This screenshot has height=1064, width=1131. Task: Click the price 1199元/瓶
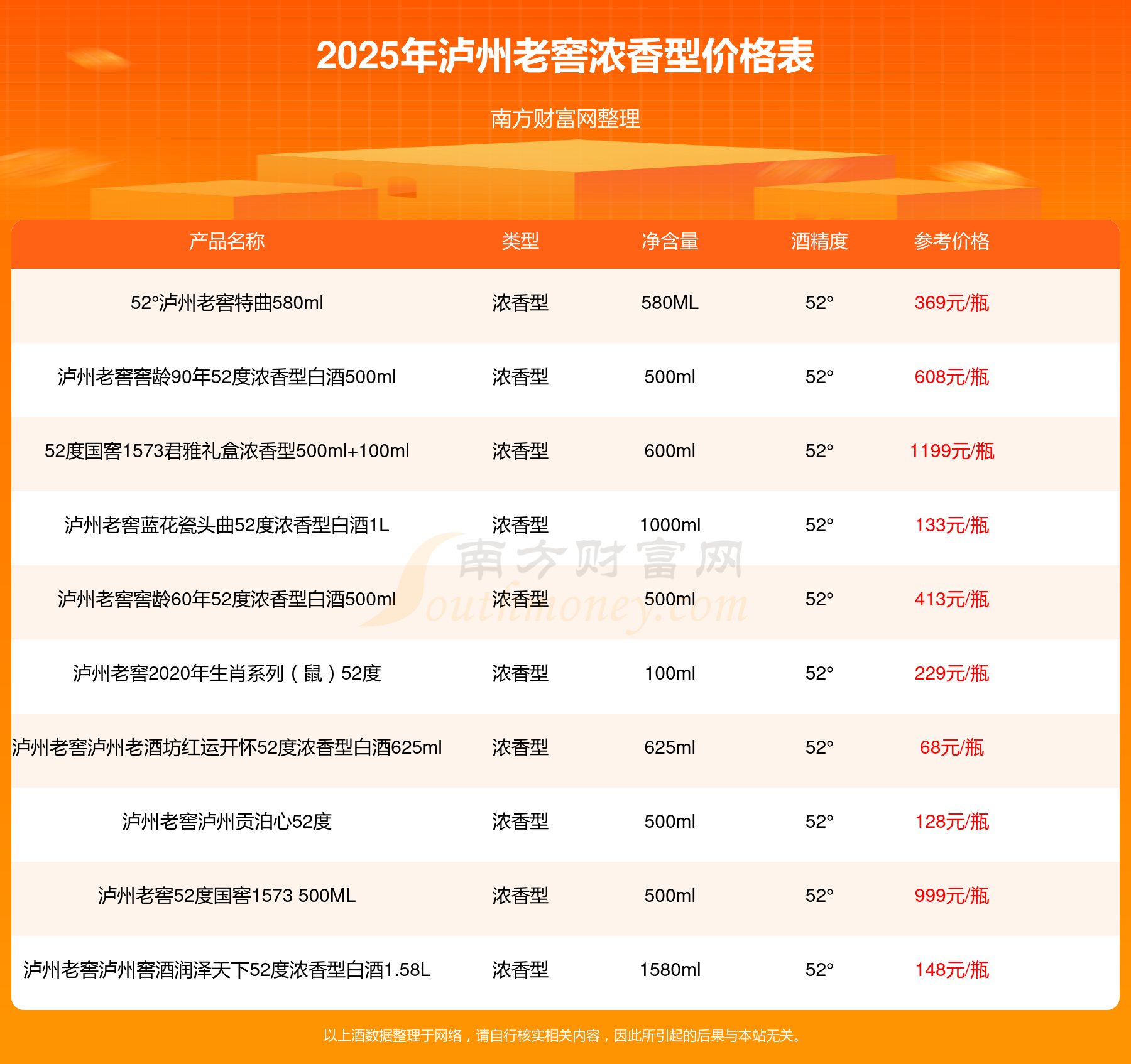[x=952, y=451]
